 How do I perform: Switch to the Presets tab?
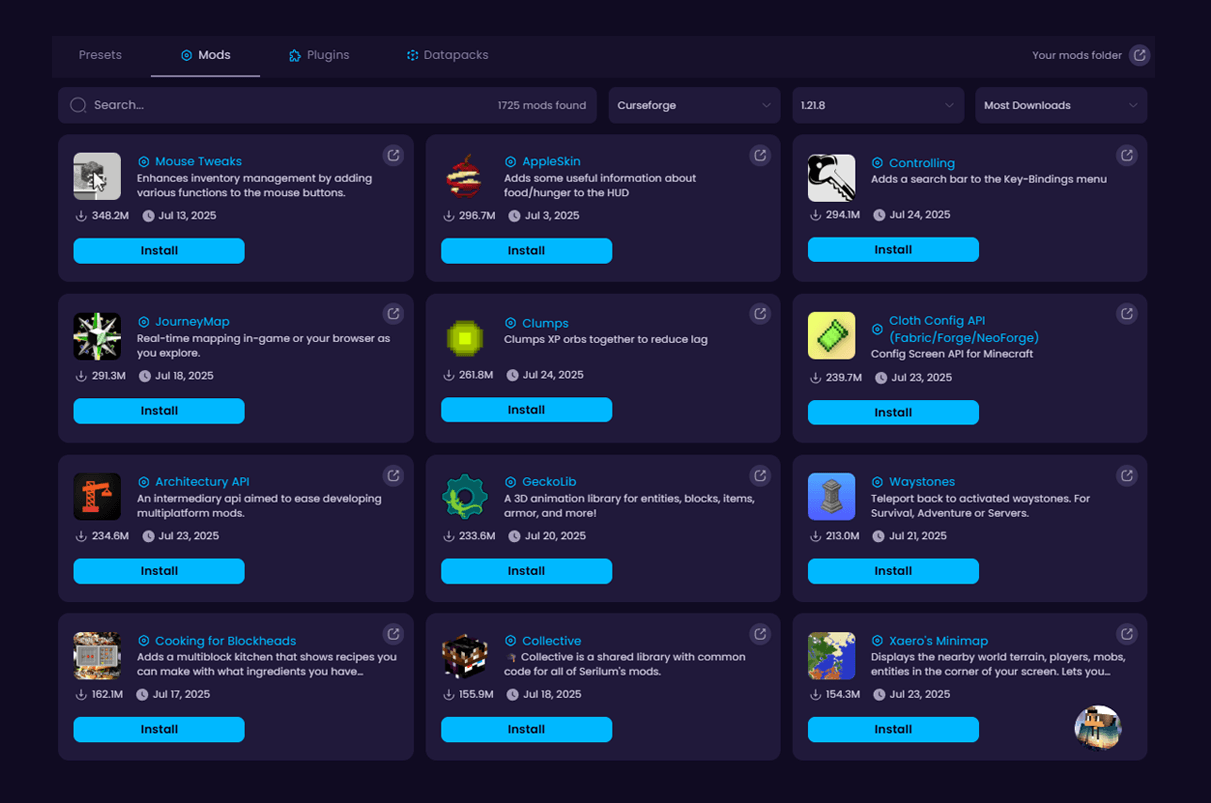(100, 55)
